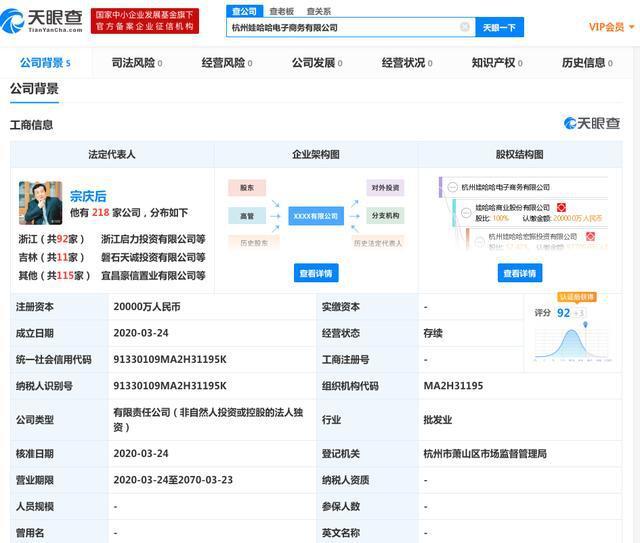Click operating status value 存续
This screenshot has height=543, width=640.
[433, 333]
